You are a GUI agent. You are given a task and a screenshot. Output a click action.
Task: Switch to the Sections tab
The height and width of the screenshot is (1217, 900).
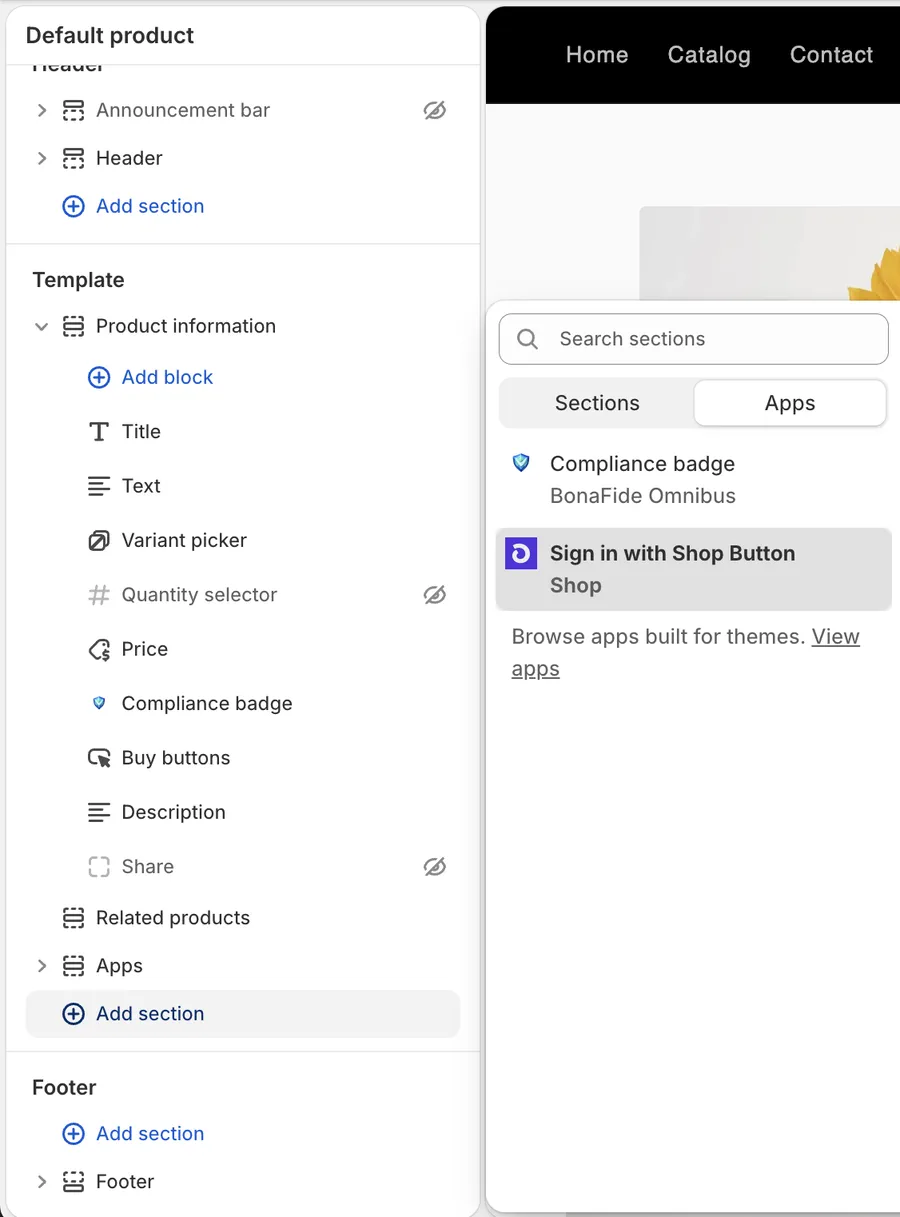coord(597,403)
